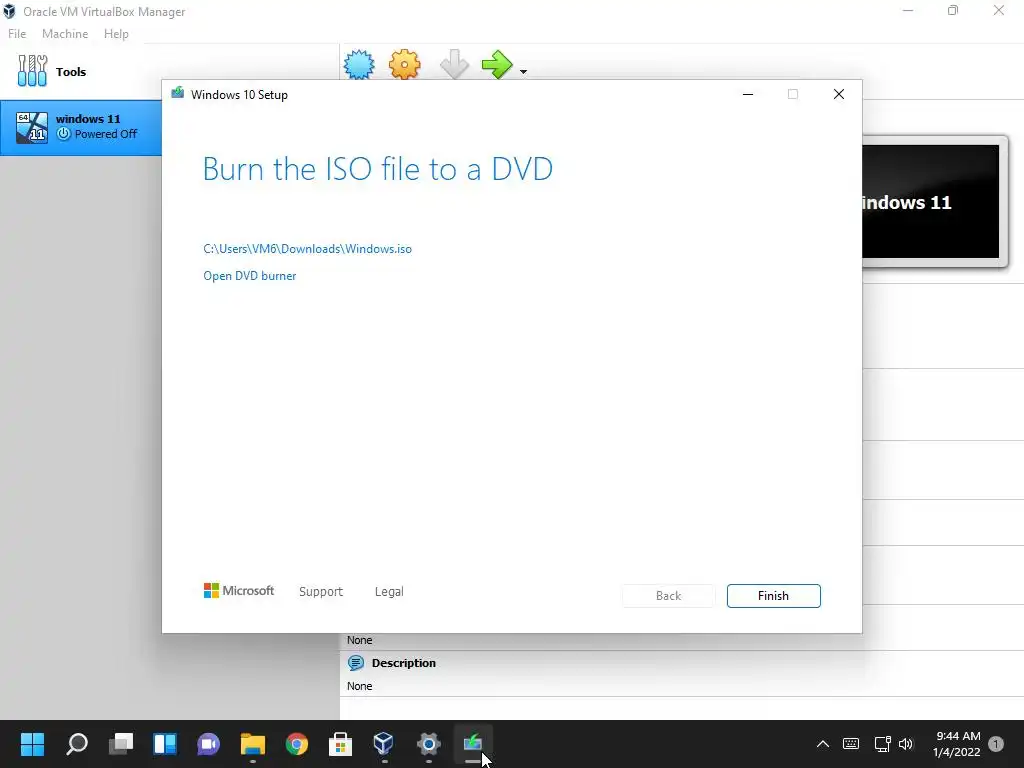The height and width of the screenshot is (768, 1024).
Task: Click the Windows 10 Setup title bar icon
Action: coord(178,93)
